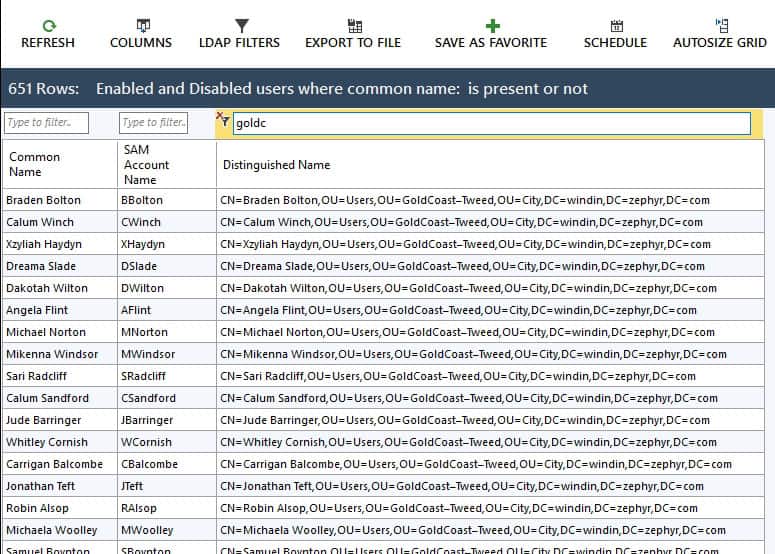The width and height of the screenshot is (775, 554).
Task: Clear the Distinguished Name filter icon
Action: coord(222,119)
